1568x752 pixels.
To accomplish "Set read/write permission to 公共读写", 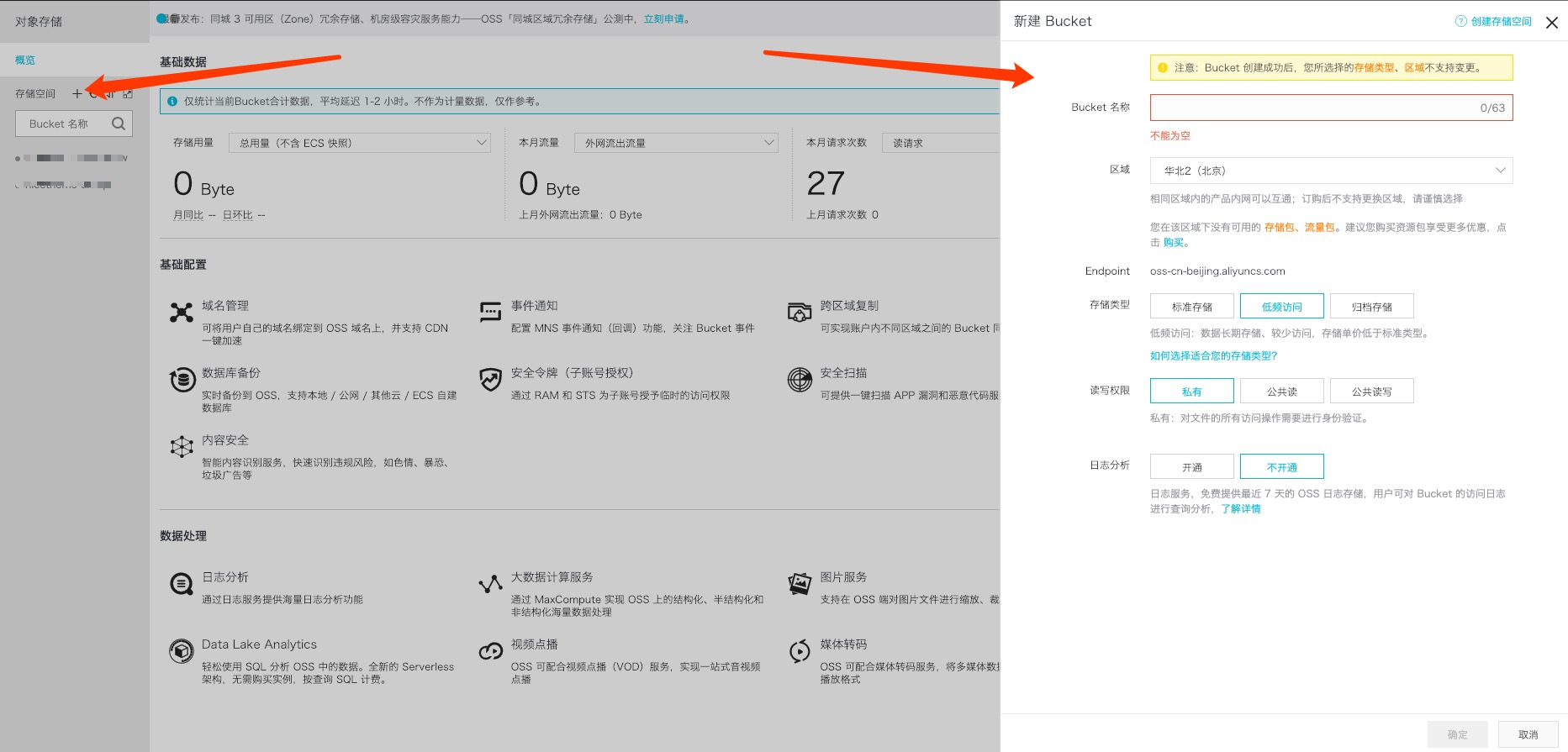I will 1371,391.
